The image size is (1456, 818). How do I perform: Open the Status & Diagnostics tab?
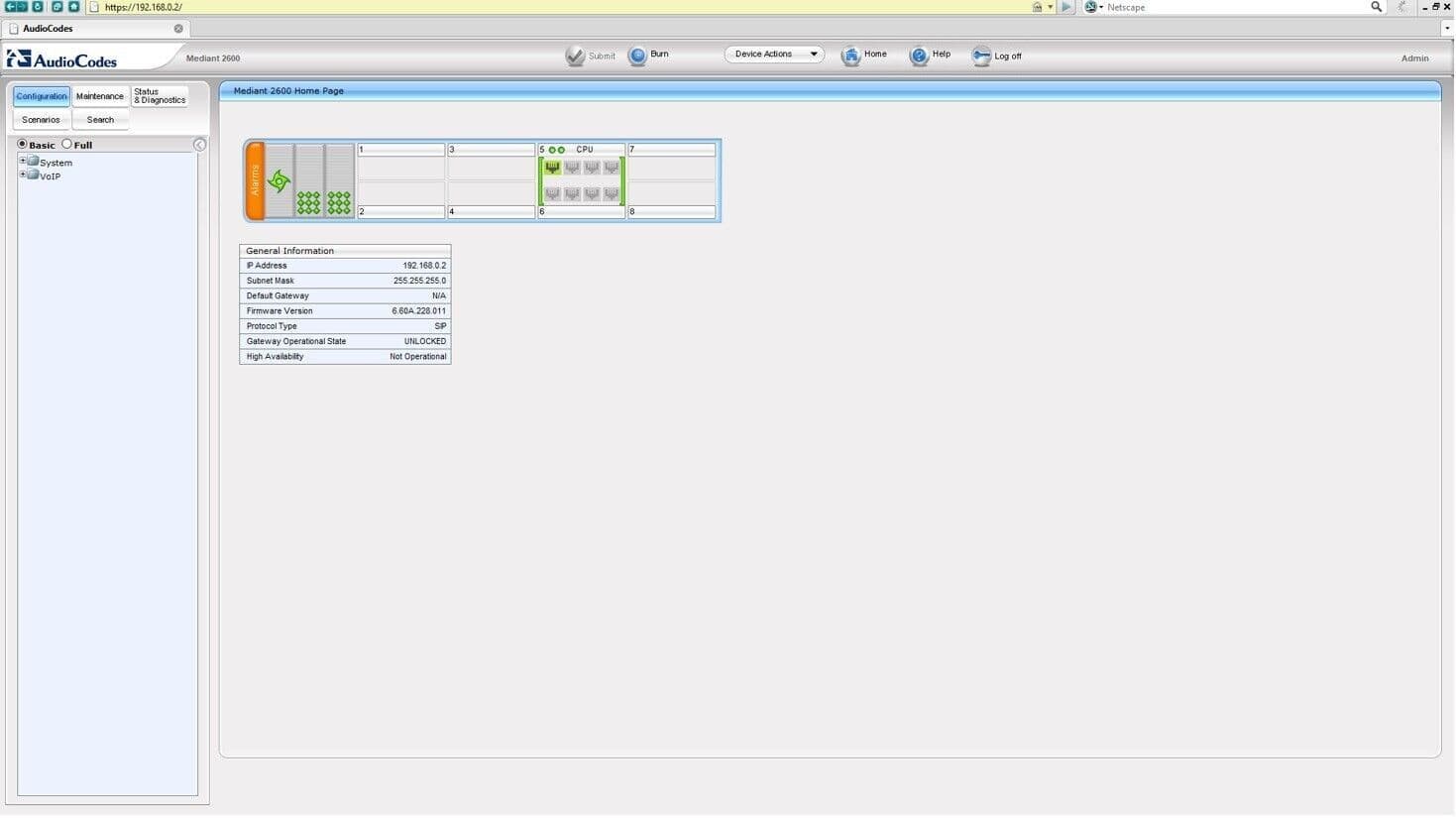[160, 96]
